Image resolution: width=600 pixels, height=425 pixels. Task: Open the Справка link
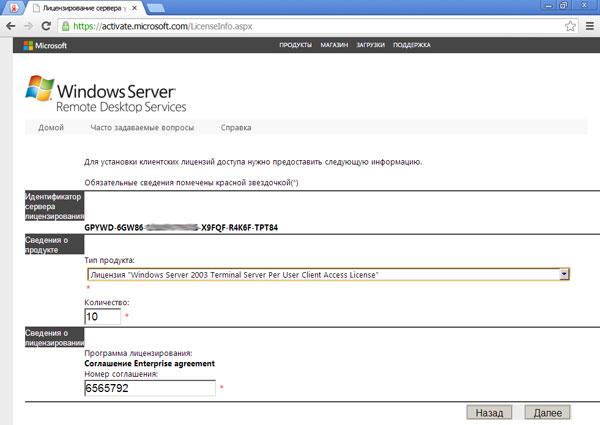[236, 127]
